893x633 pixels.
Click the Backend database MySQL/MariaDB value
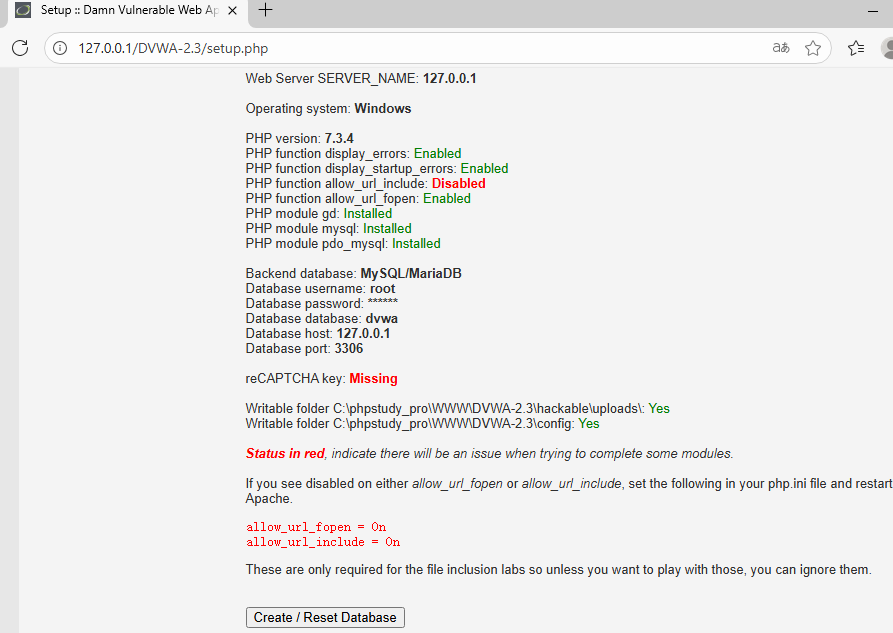point(411,273)
